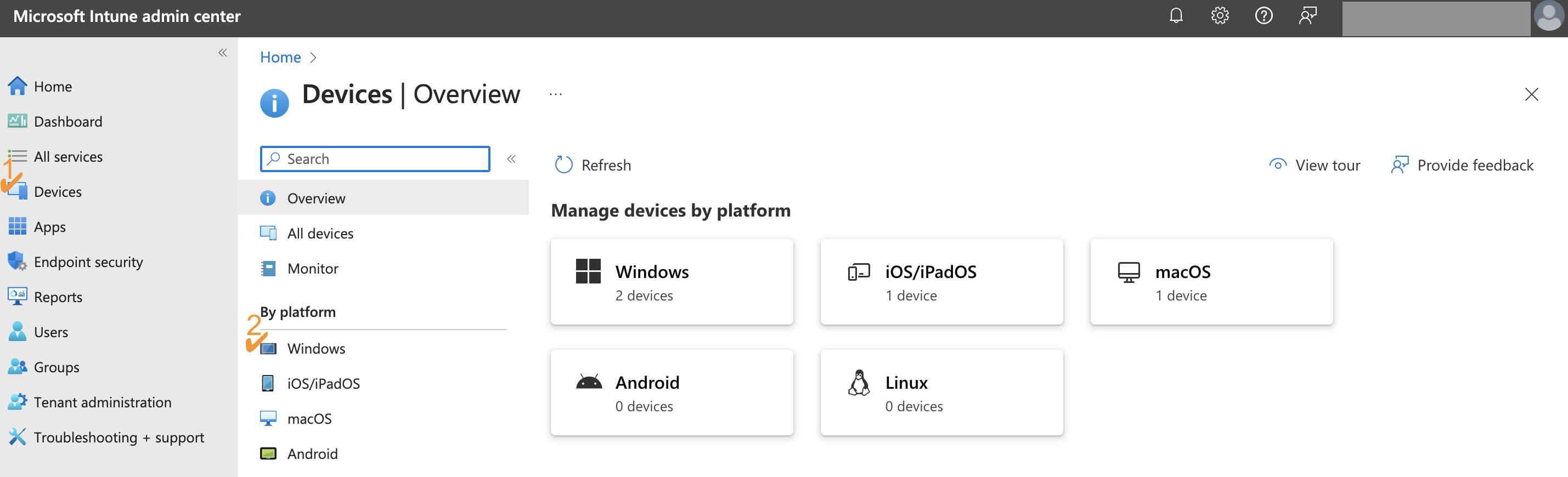
Task: Open the Android platform card
Action: [x=672, y=393]
